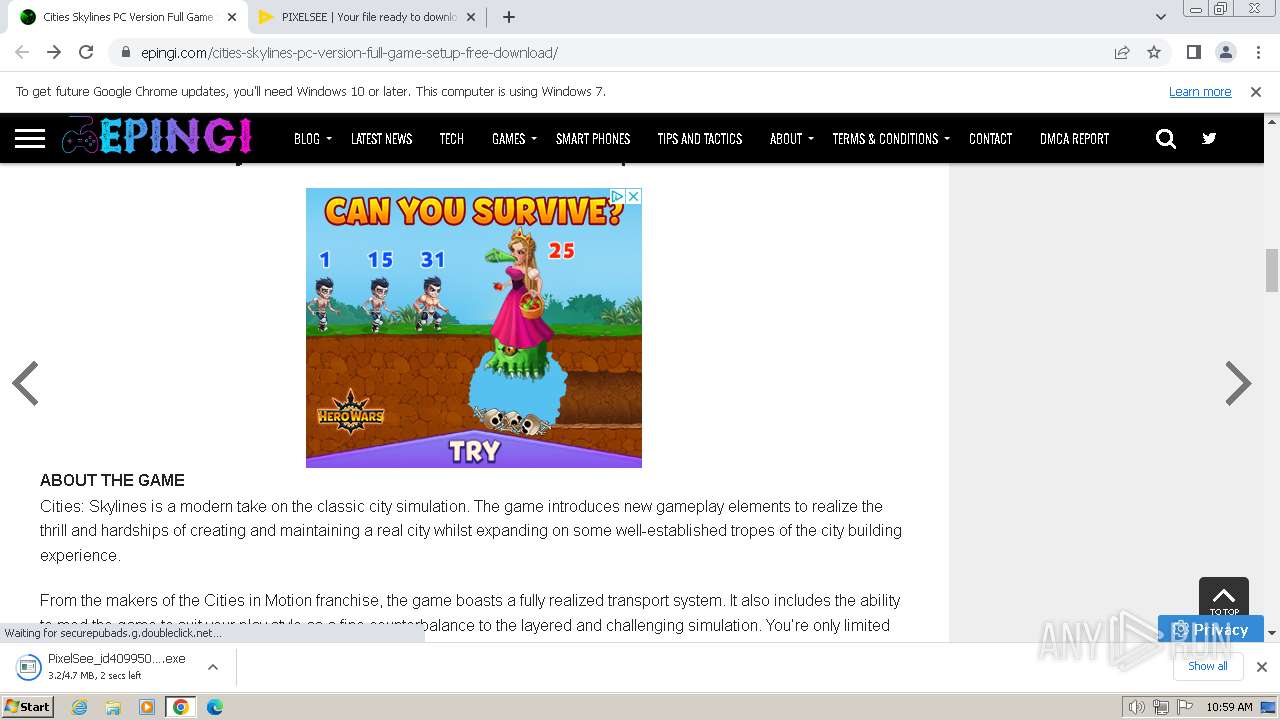
Task: Click the Hero Wars ad image
Action: (x=474, y=328)
